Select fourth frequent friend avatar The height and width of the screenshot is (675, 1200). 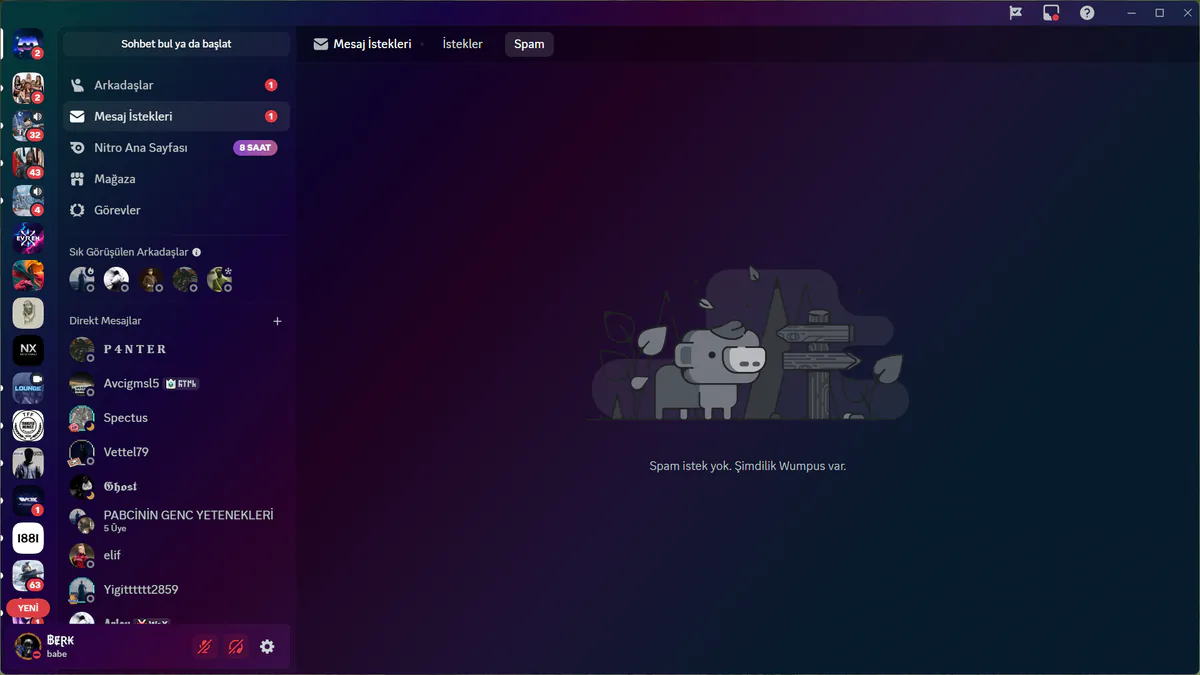click(185, 279)
